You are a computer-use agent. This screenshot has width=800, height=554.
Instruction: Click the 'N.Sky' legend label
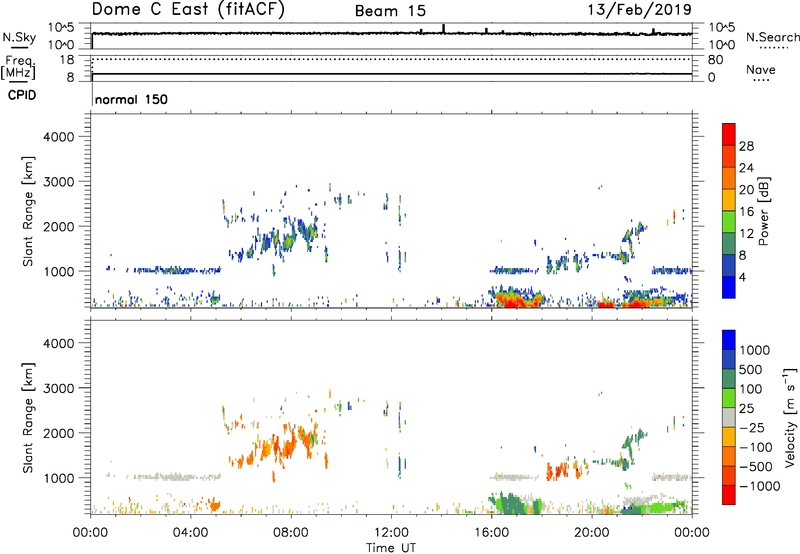(19, 37)
